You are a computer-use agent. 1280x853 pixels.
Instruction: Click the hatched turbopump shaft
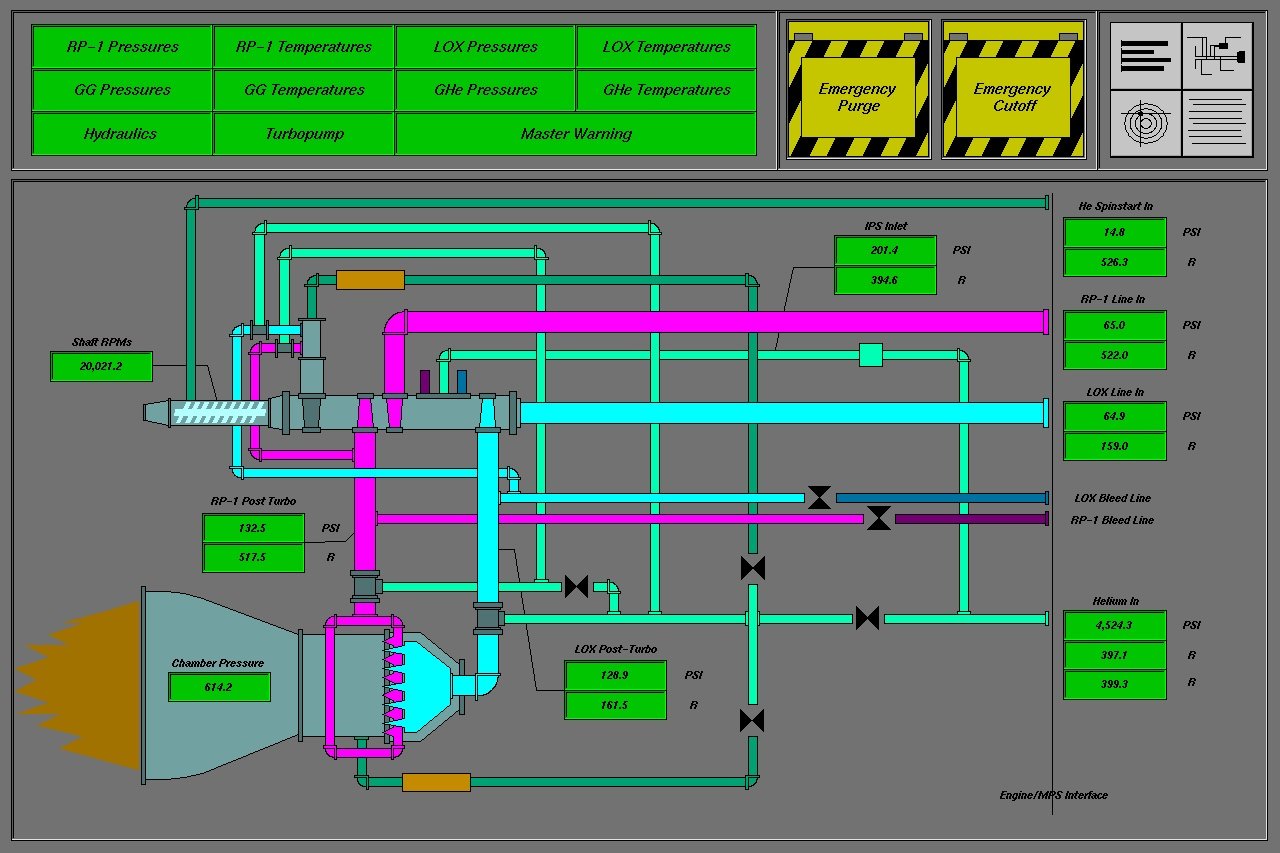(x=220, y=413)
